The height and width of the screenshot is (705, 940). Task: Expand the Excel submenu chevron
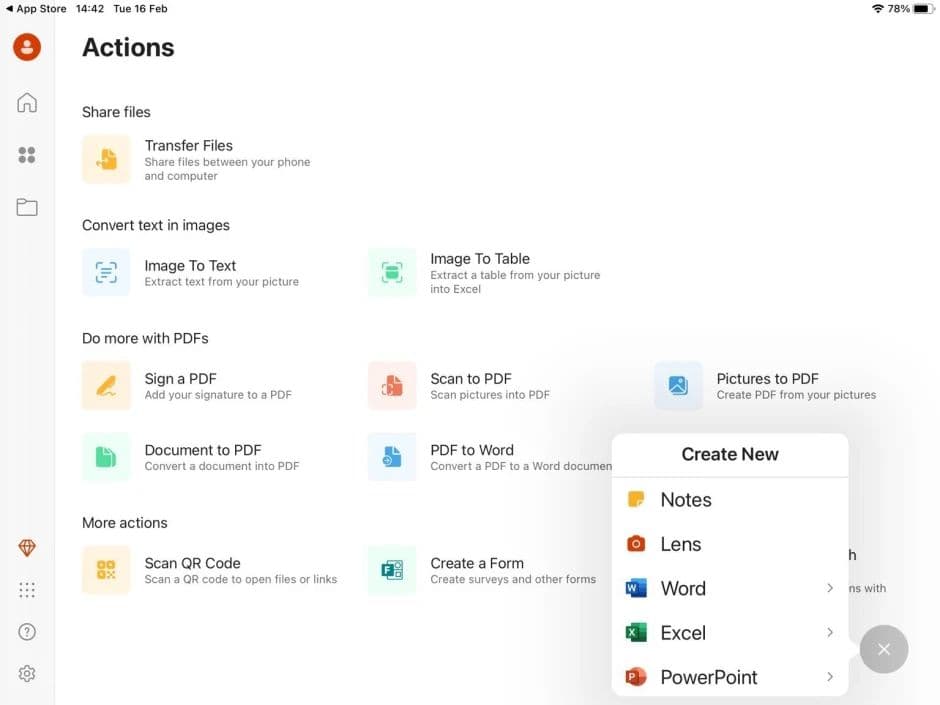point(830,633)
